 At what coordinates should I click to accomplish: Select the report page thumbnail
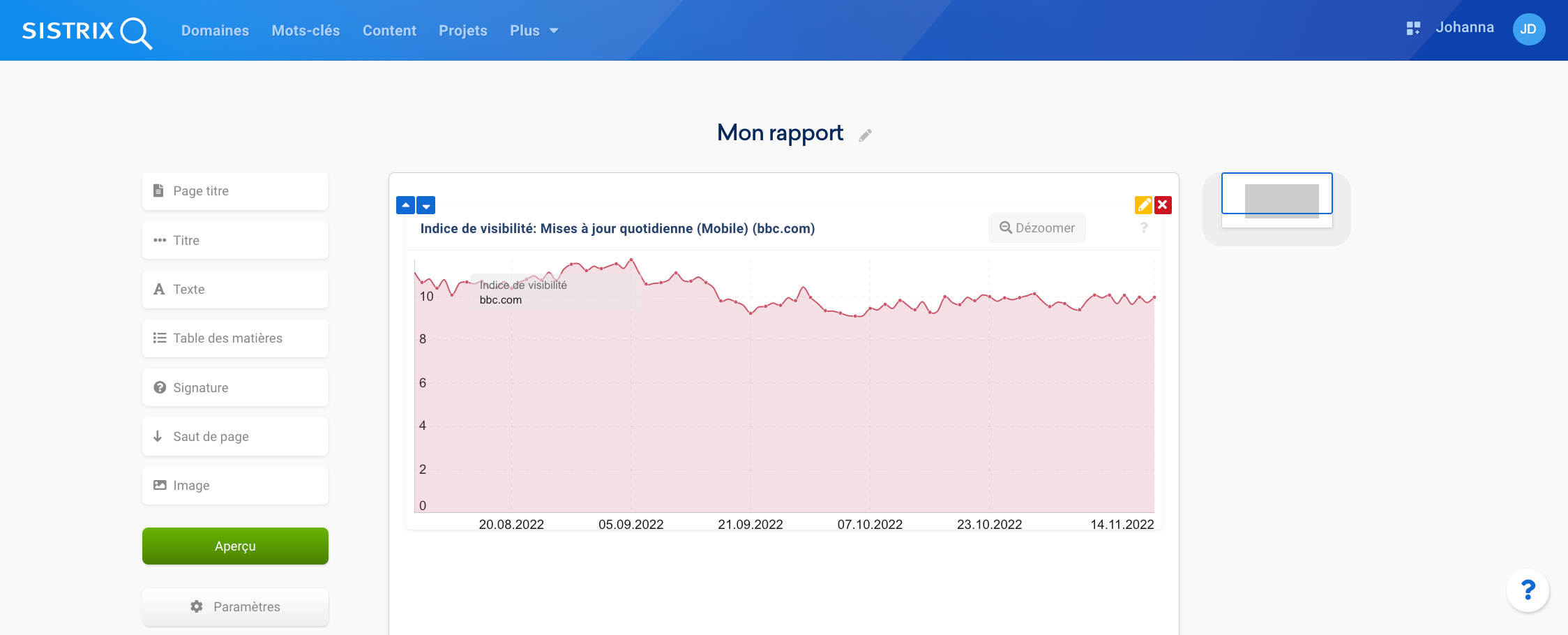(x=1277, y=200)
